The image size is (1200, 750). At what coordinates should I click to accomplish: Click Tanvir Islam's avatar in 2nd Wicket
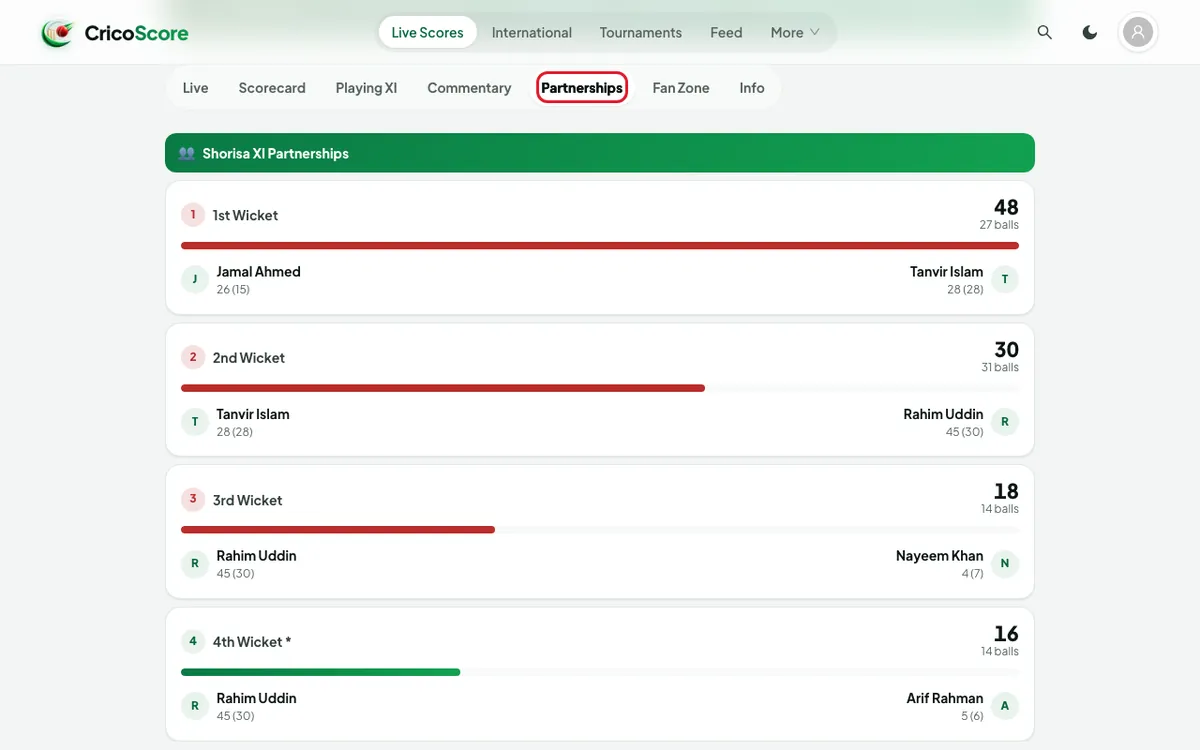tap(195, 421)
